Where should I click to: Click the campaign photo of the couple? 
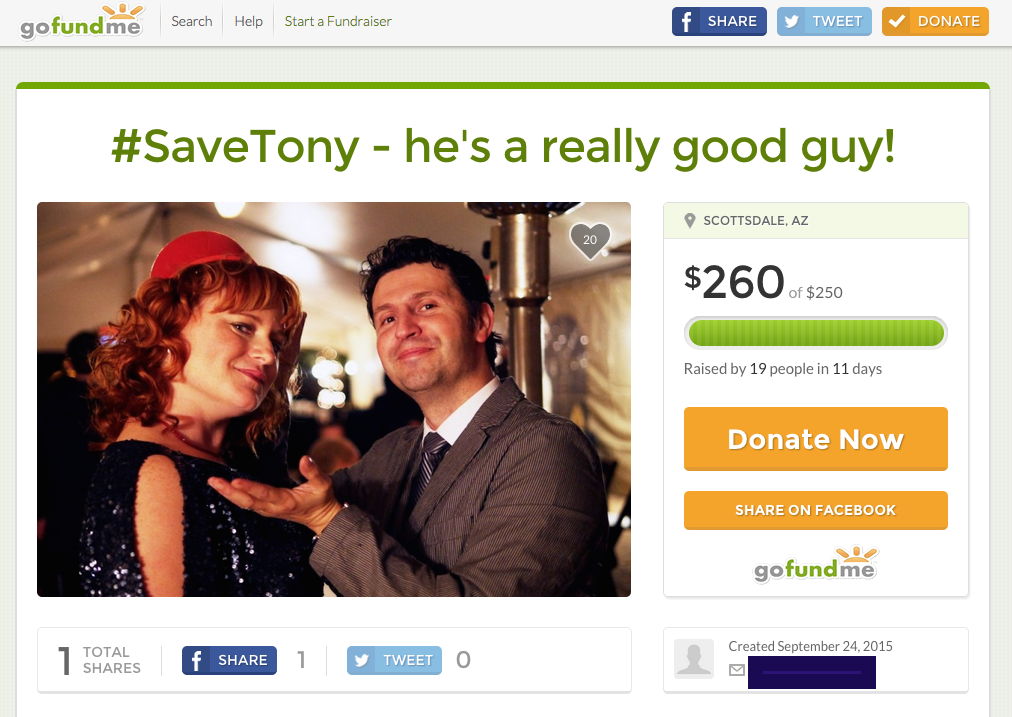[334, 399]
